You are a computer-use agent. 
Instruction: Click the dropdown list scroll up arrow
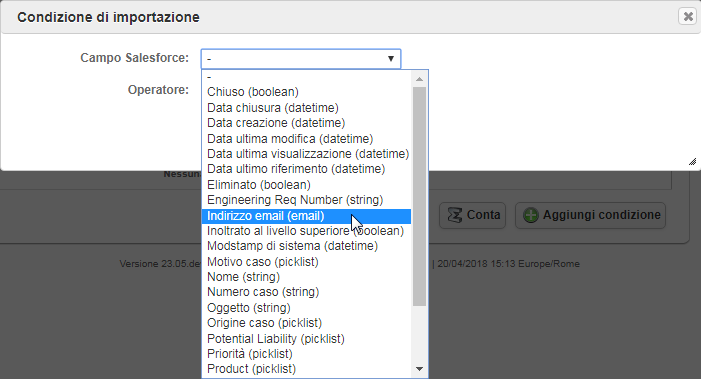point(419,79)
